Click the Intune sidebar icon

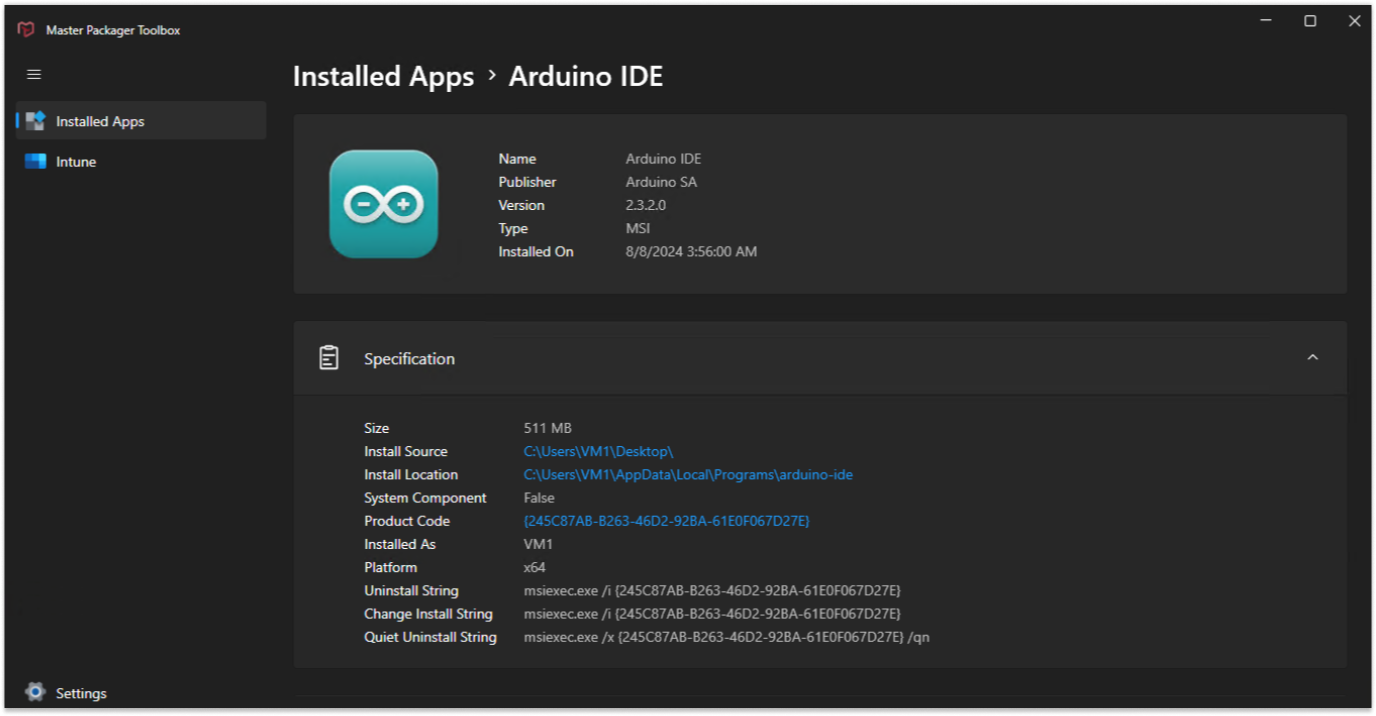click(36, 161)
